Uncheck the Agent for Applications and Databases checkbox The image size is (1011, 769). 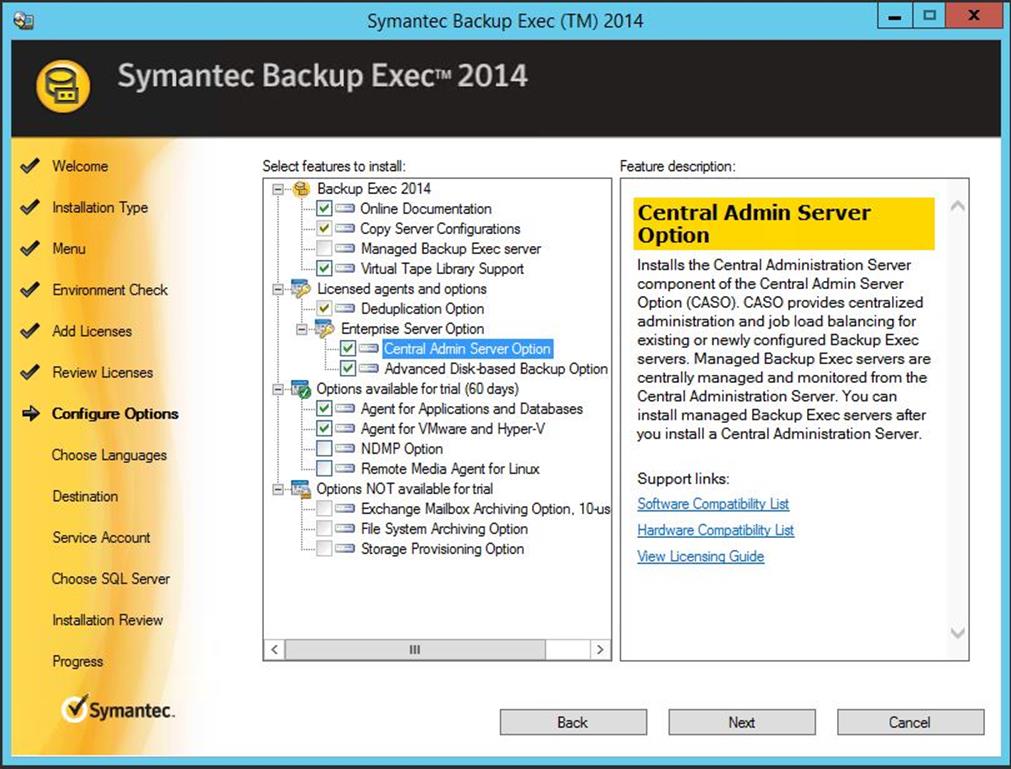pyautogui.click(x=324, y=409)
